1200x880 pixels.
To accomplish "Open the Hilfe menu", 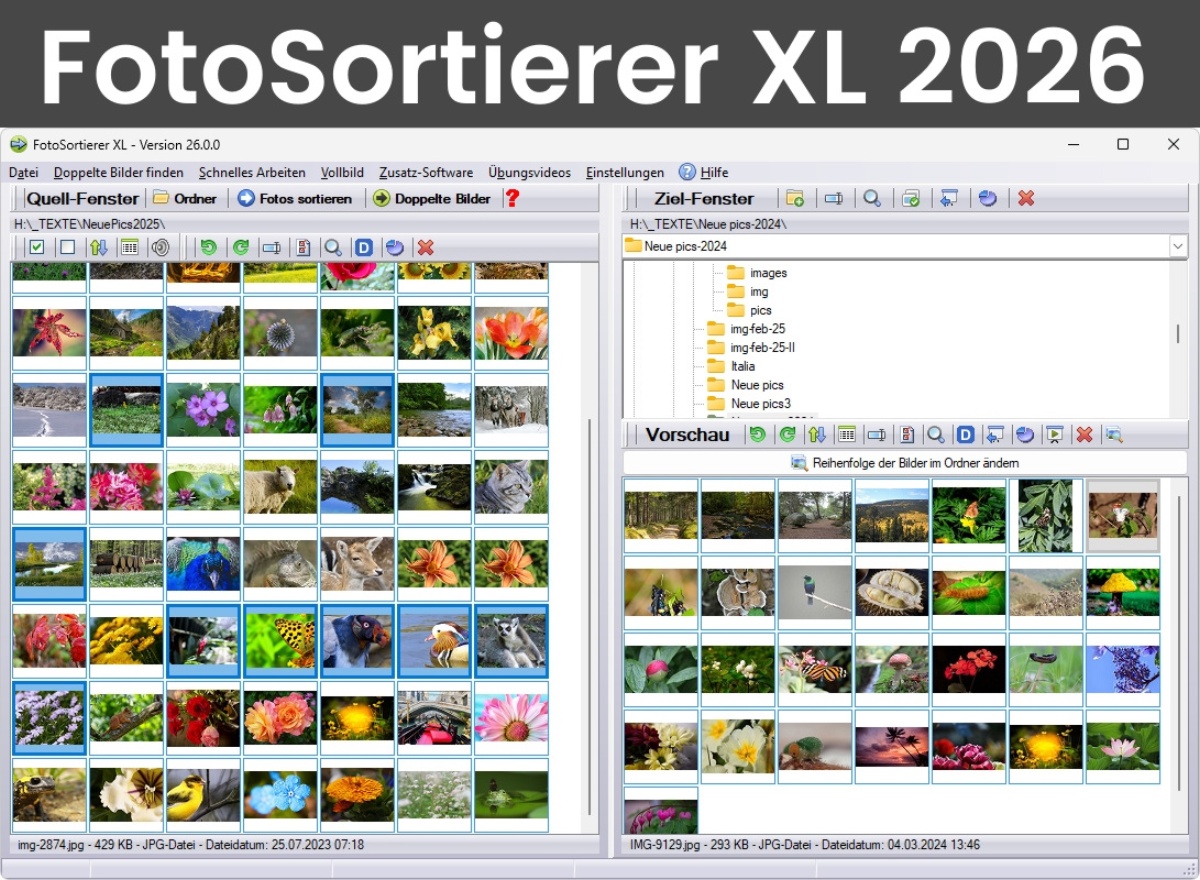I will 704,172.
